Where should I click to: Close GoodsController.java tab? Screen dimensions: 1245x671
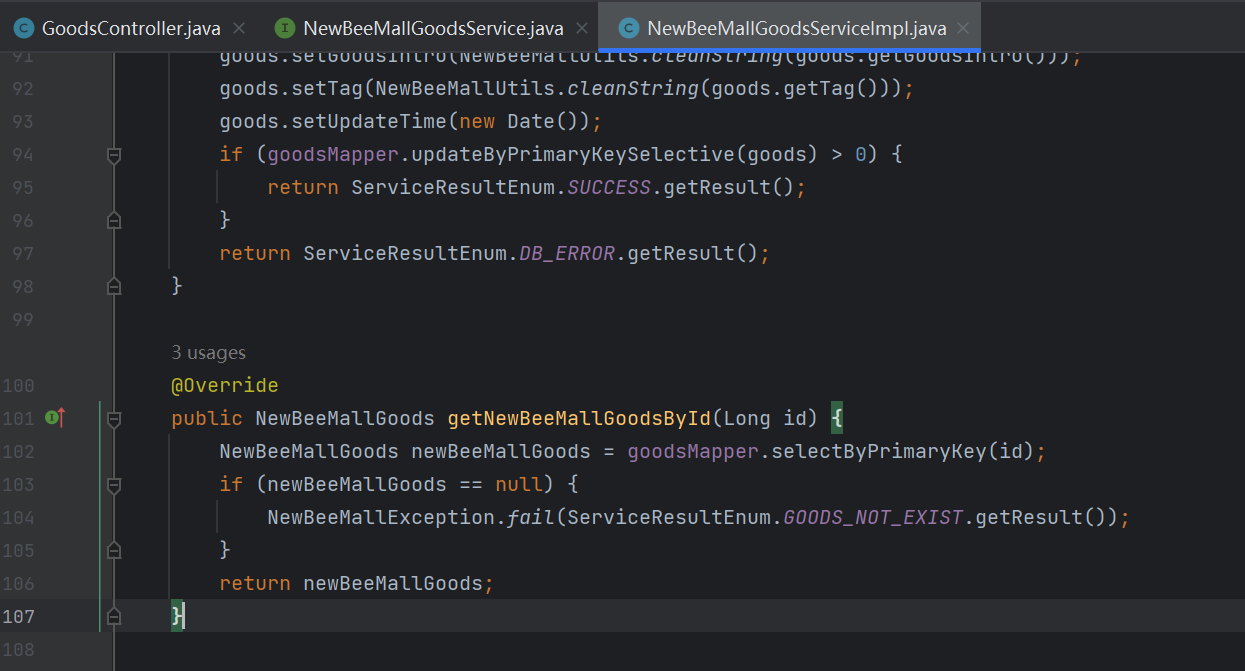point(238,29)
